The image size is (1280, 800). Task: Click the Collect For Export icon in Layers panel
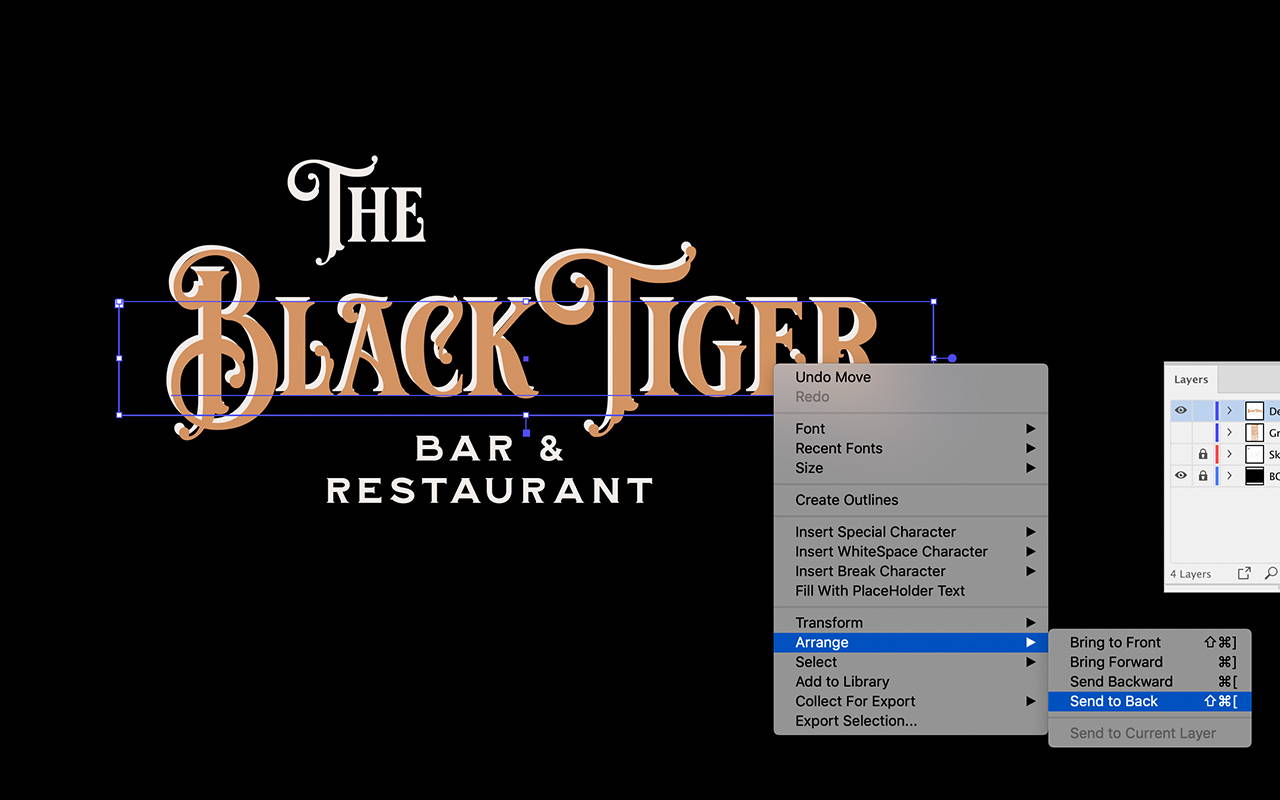[x=1244, y=573]
